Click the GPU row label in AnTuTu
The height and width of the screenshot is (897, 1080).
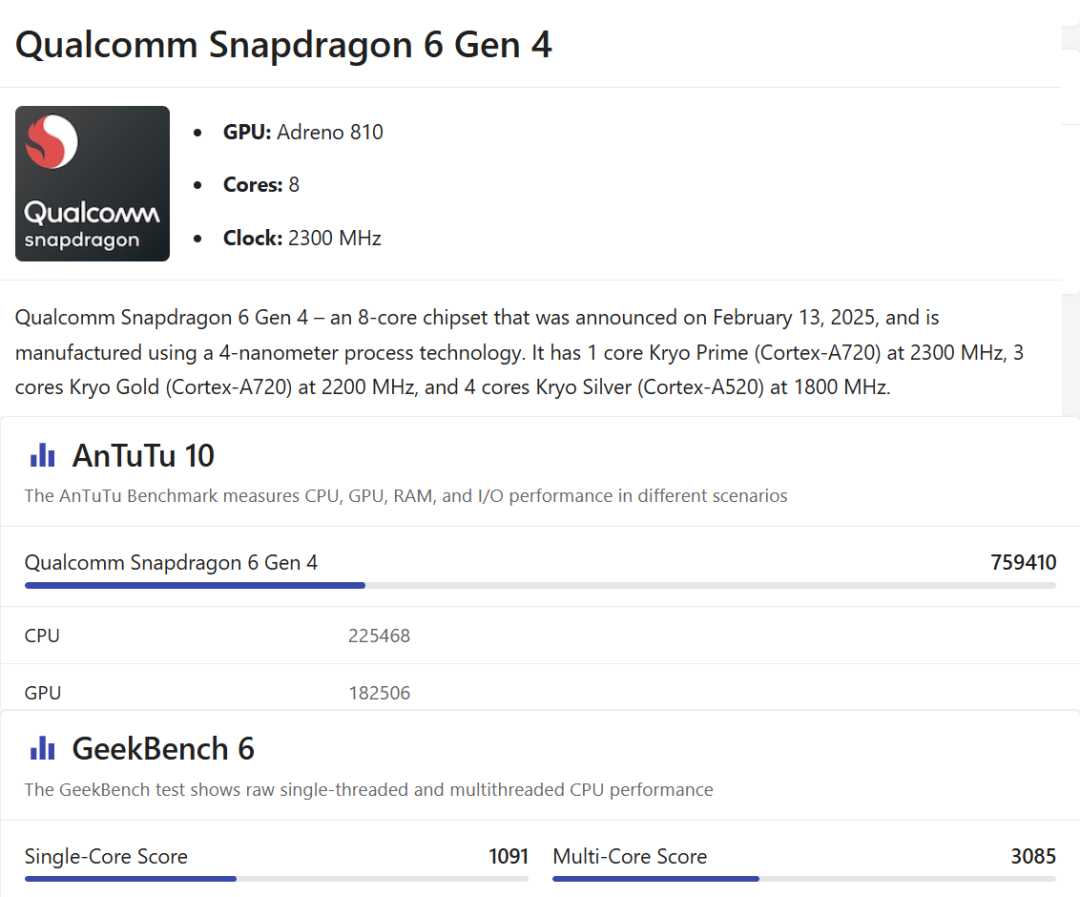pos(43,692)
